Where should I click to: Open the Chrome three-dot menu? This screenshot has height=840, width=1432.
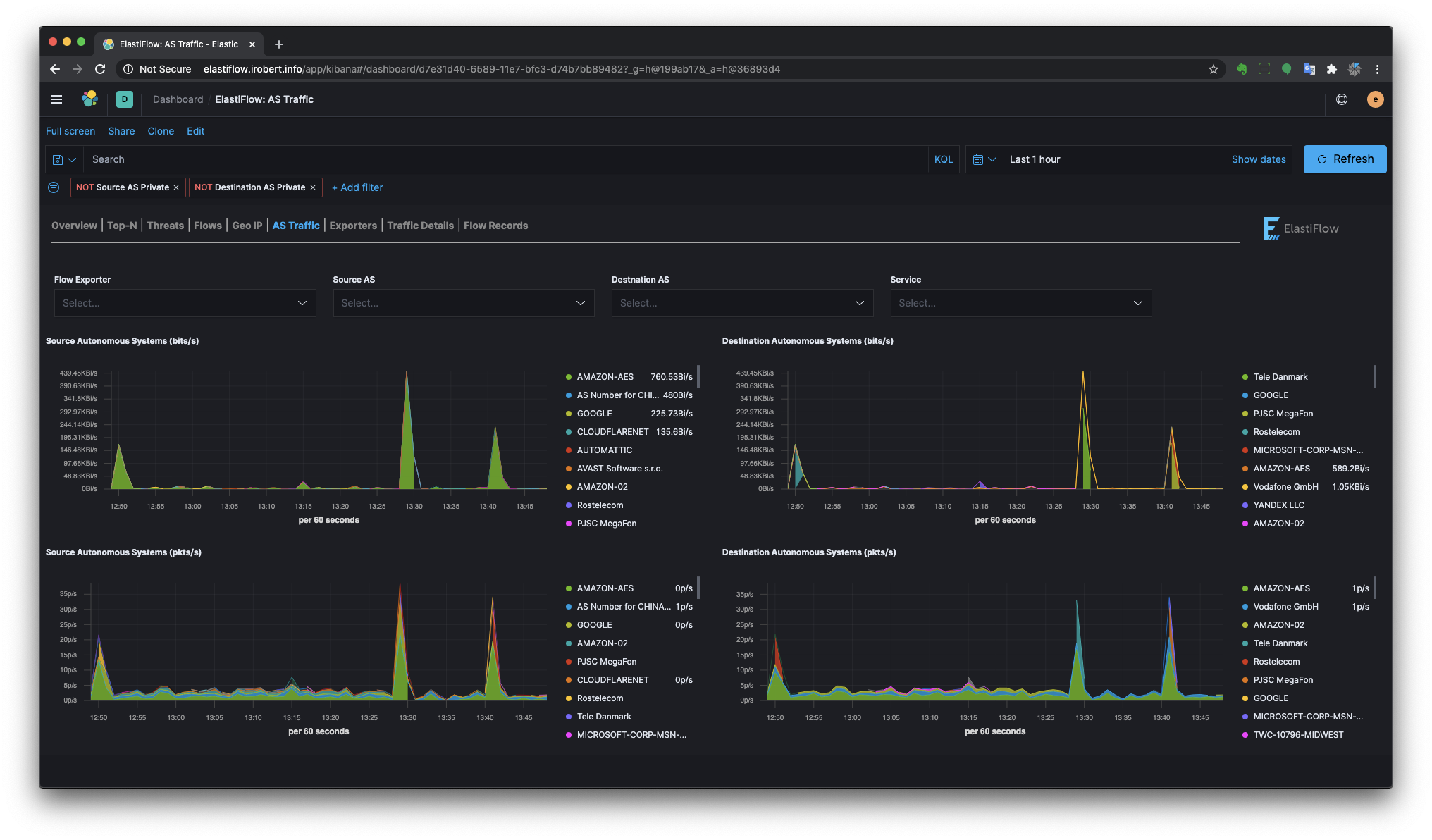tap(1377, 69)
